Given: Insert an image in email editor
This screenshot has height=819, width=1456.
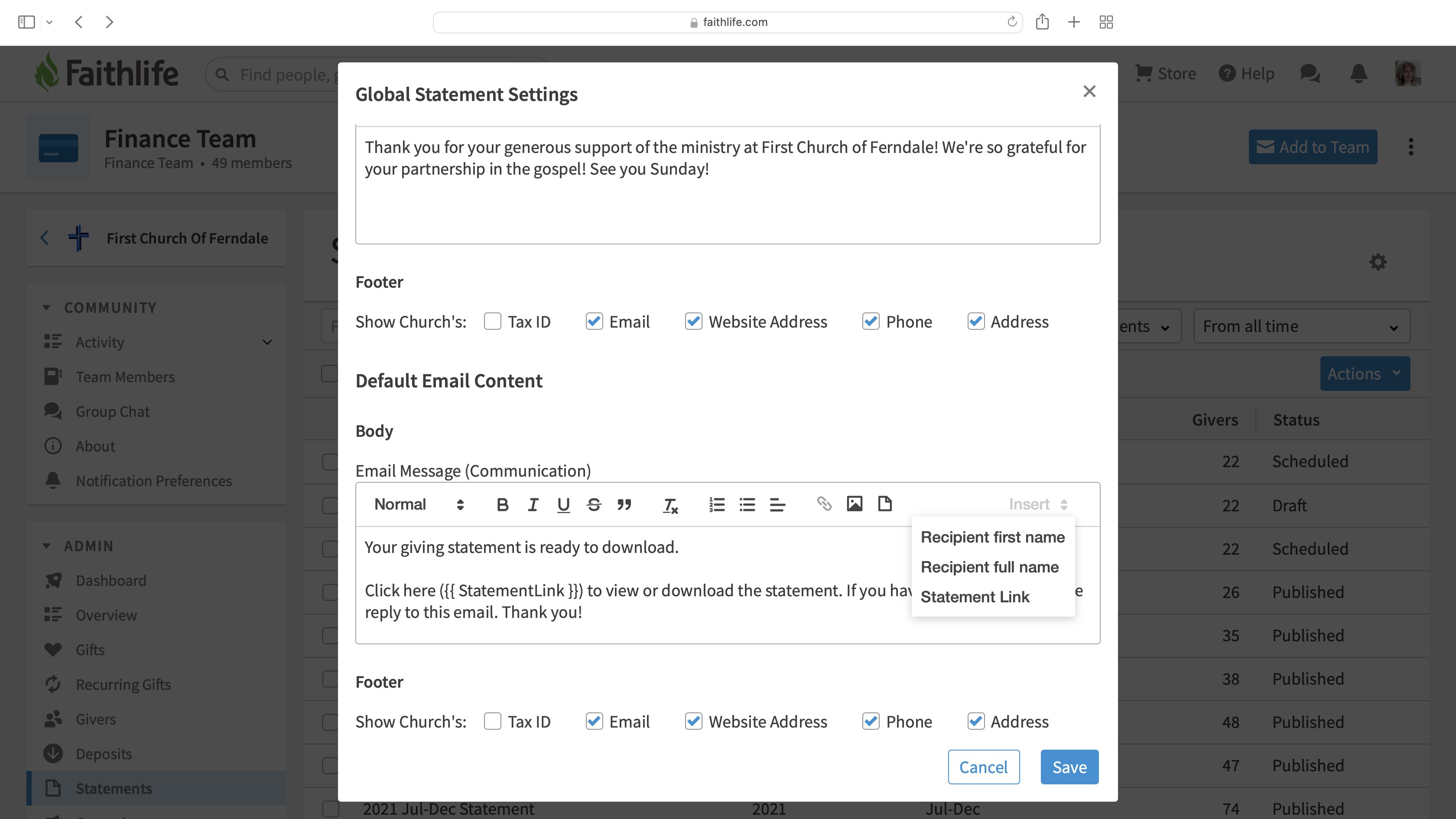Looking at the screenshot, I should coord(855,504).
